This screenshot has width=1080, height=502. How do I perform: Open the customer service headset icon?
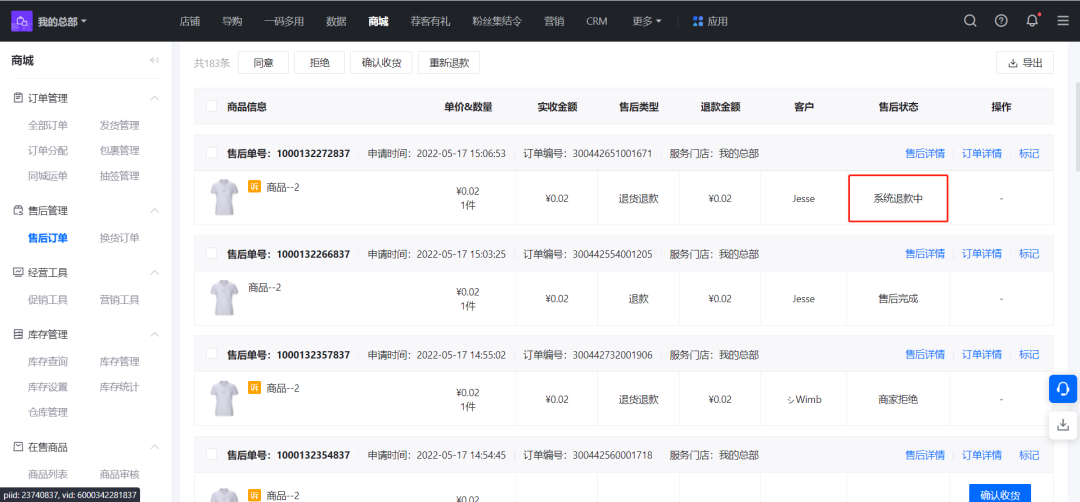[1063, 388]
